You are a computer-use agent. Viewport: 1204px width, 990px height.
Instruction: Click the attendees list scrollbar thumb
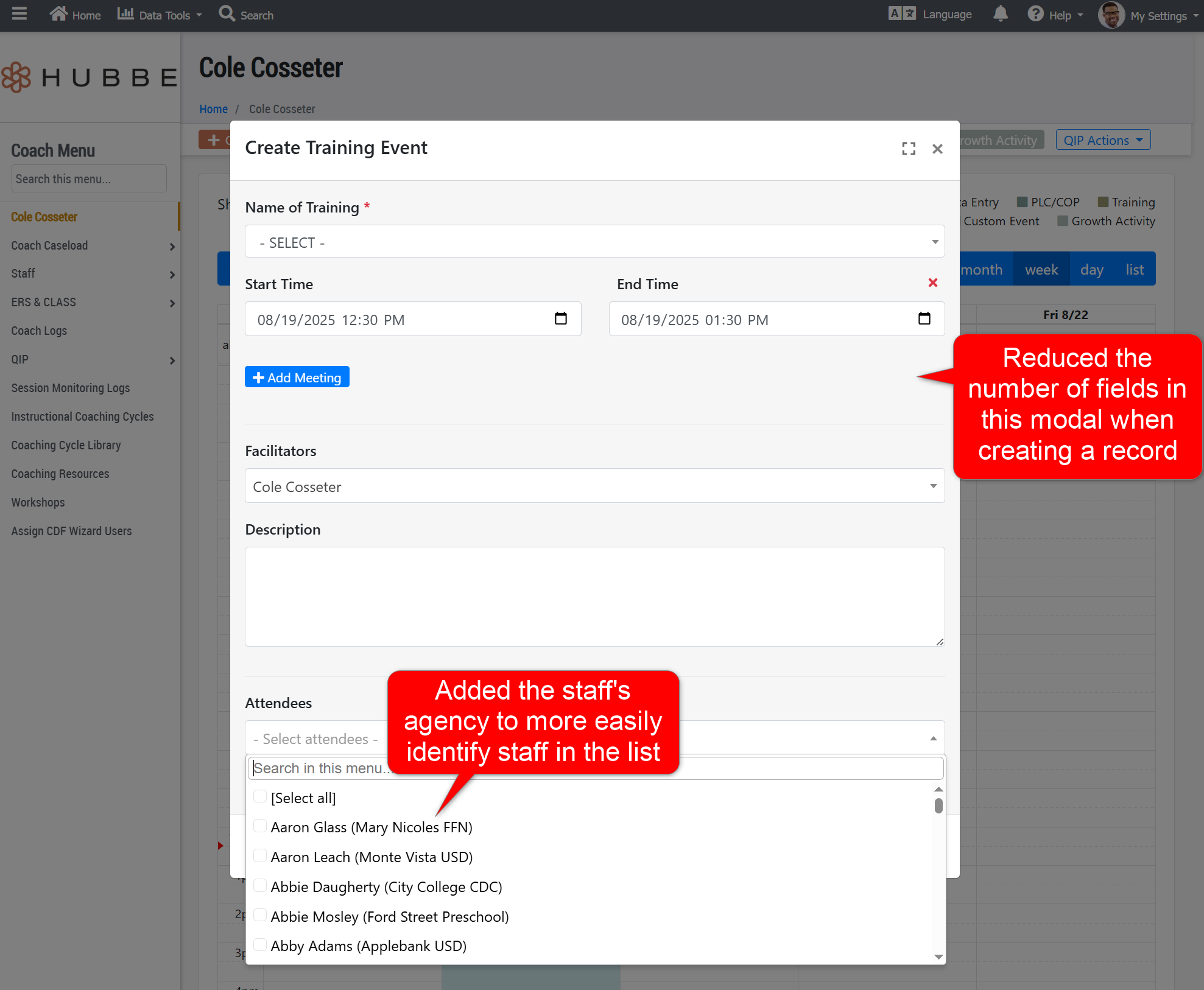click(938, 806)
